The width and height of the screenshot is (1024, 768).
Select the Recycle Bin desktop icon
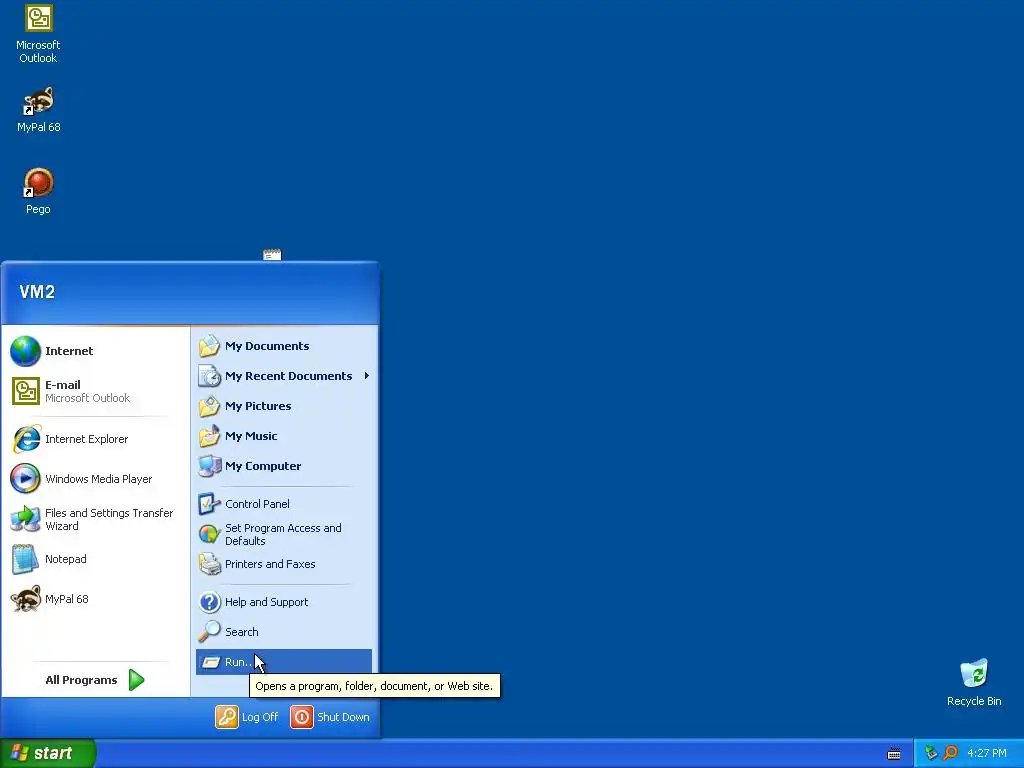tap(974, 683)
